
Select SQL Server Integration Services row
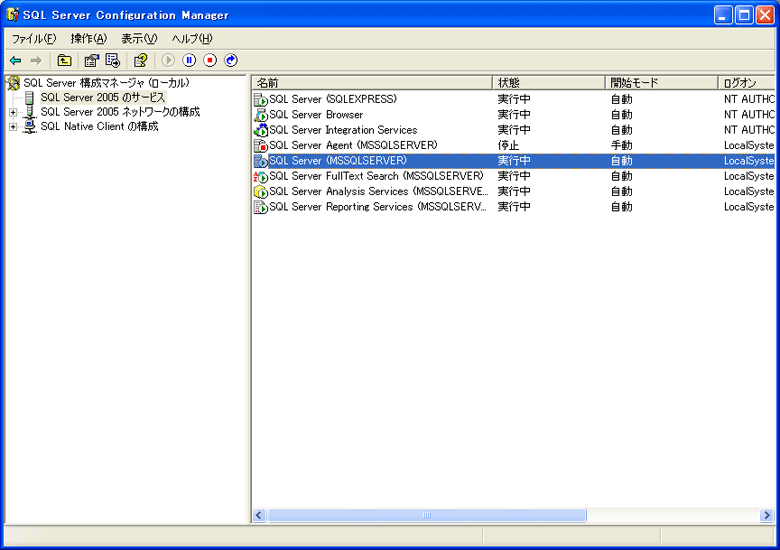coord(514,130)
